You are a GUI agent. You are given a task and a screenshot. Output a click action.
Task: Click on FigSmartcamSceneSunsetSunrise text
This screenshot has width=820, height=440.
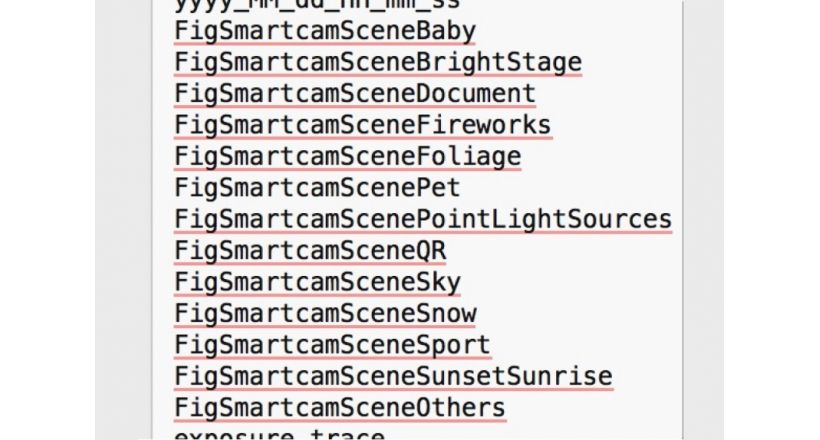(393, 377)
